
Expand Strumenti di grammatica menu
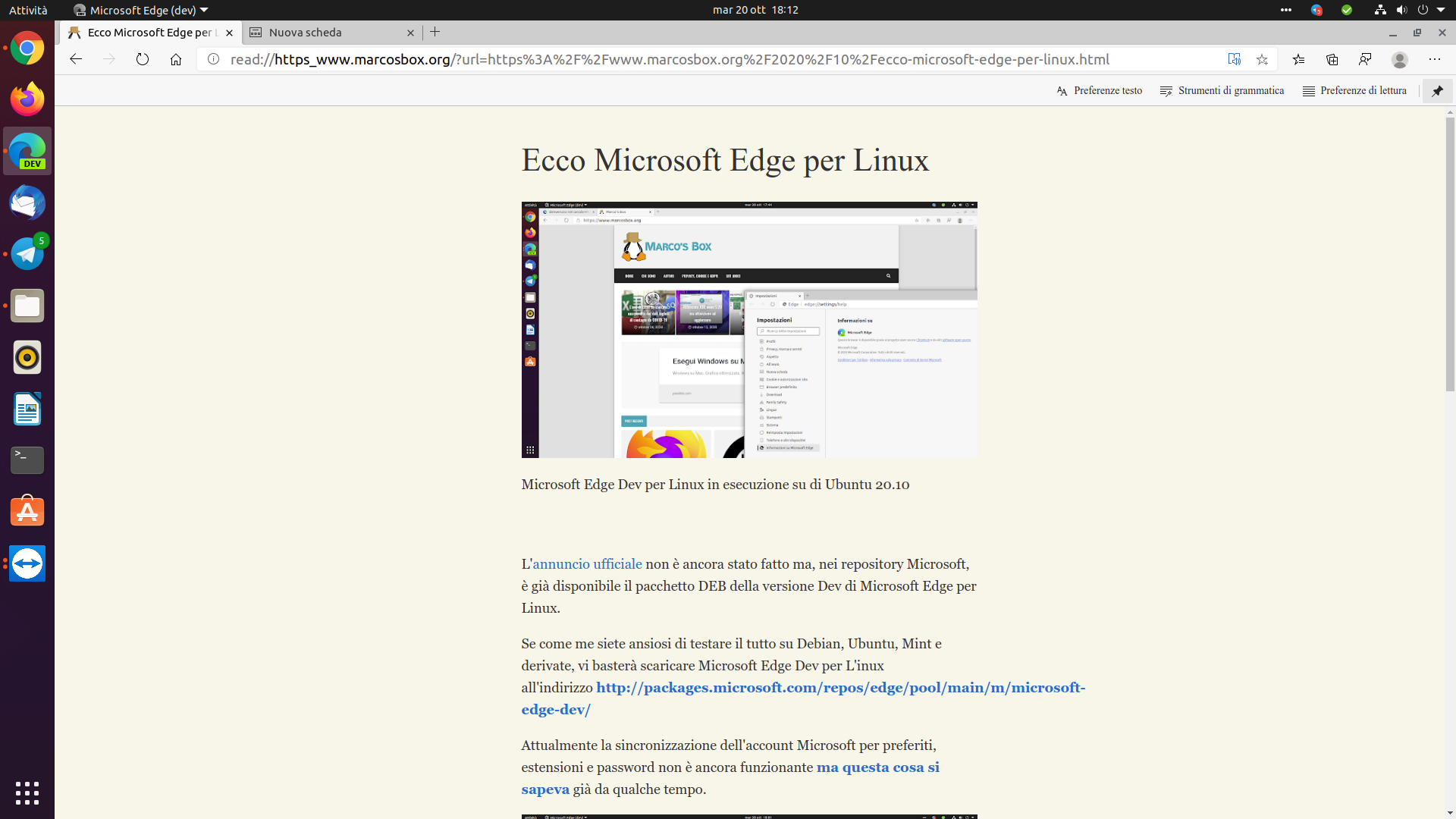click(x=1222, y=91)
